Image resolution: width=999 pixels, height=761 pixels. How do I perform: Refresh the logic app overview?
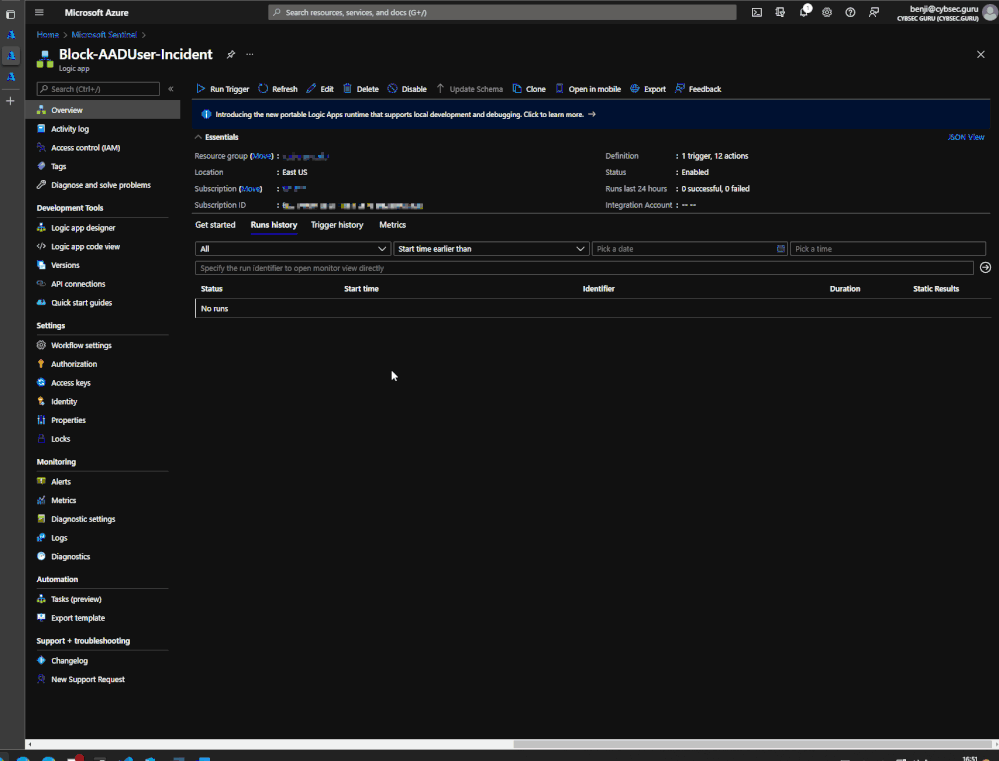pyautogui.click(x=278, y=89)
